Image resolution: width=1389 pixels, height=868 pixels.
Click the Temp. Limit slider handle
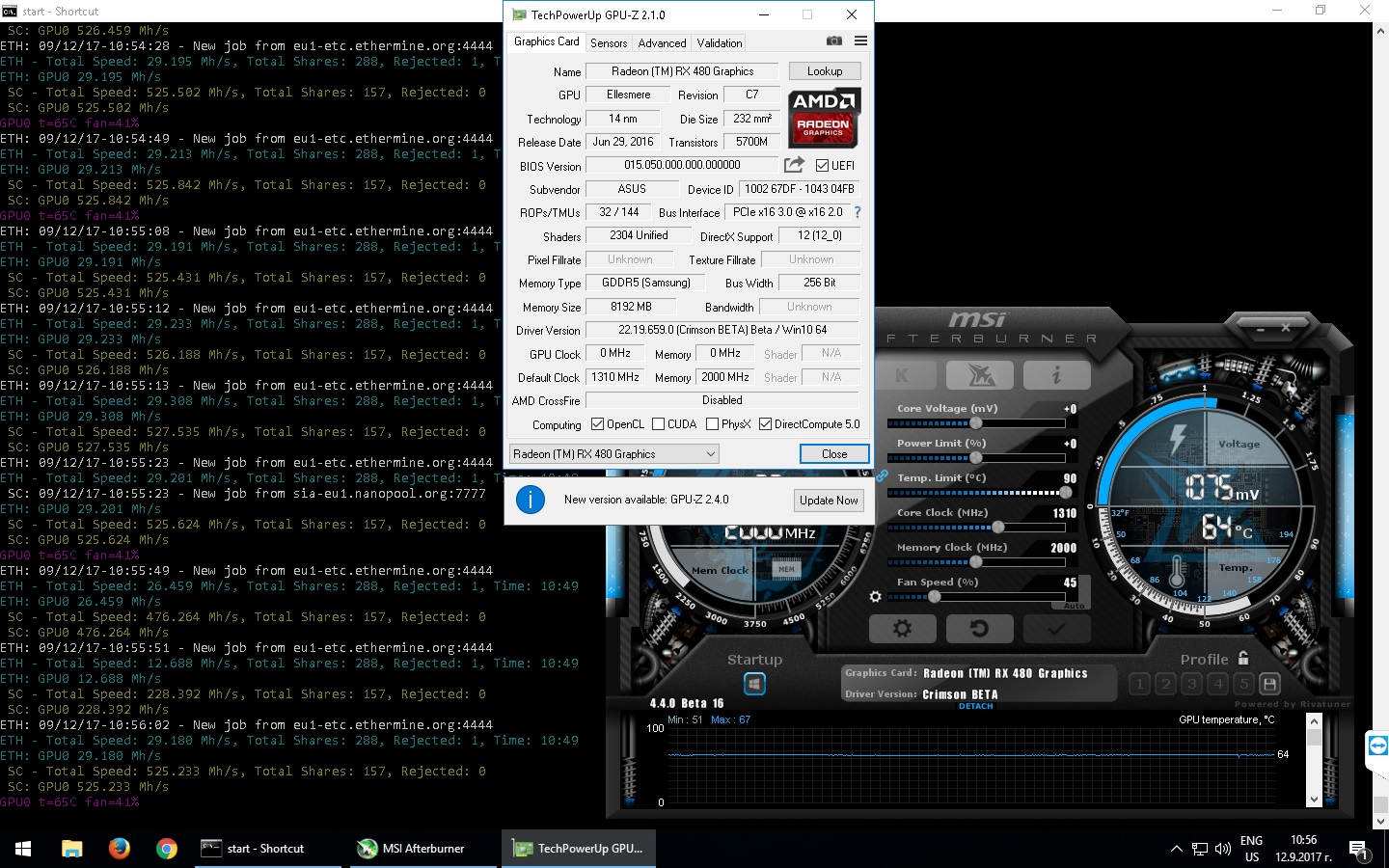1065,492
